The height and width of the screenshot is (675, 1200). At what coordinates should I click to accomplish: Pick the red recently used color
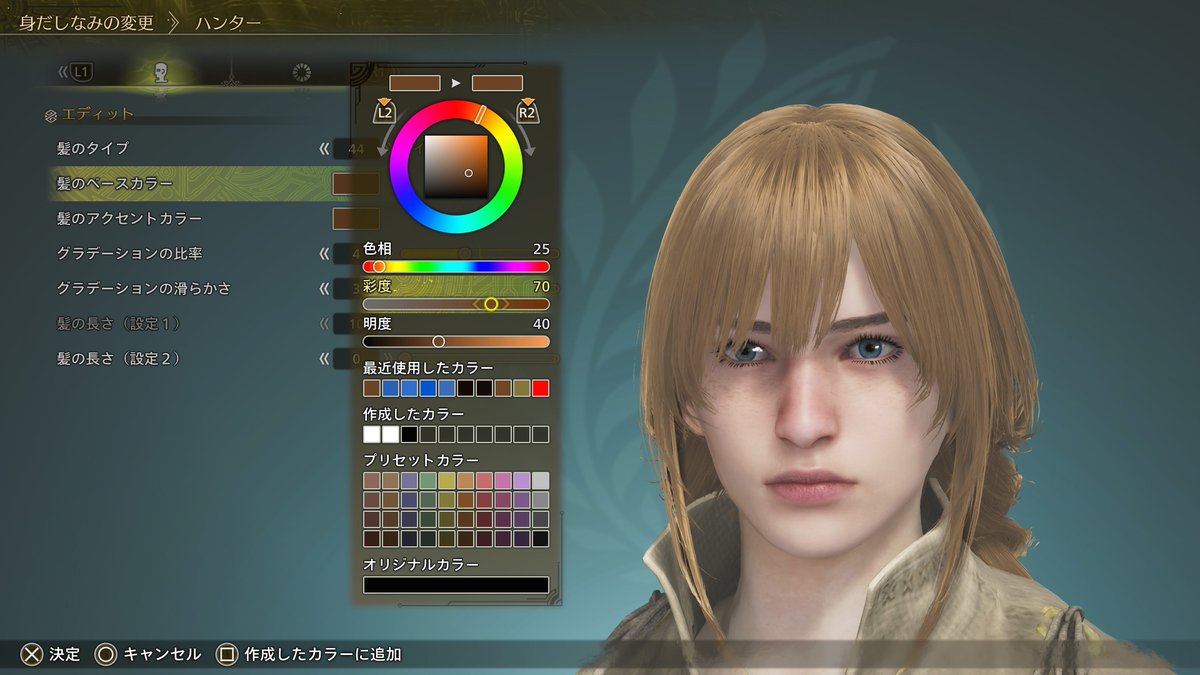tap(540, 388)
